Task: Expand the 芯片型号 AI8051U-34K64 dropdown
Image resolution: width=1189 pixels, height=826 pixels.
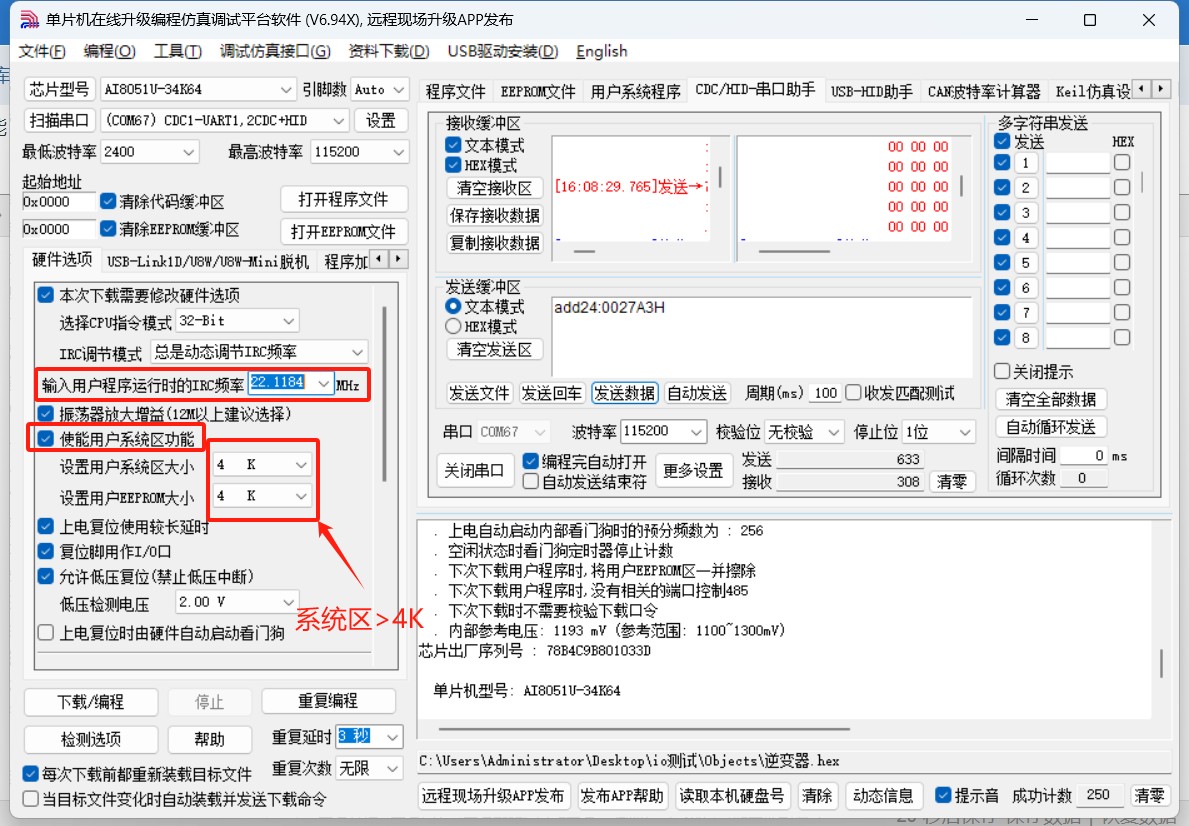Action: tap(286, 90)
